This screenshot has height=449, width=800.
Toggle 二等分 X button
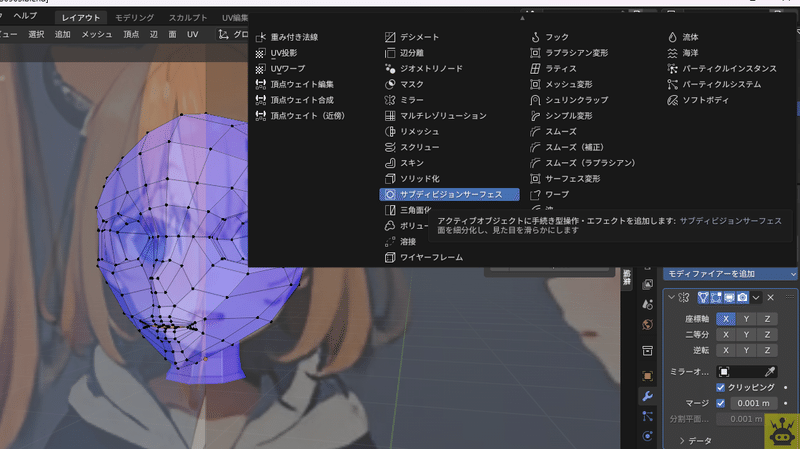click(726, 335)
